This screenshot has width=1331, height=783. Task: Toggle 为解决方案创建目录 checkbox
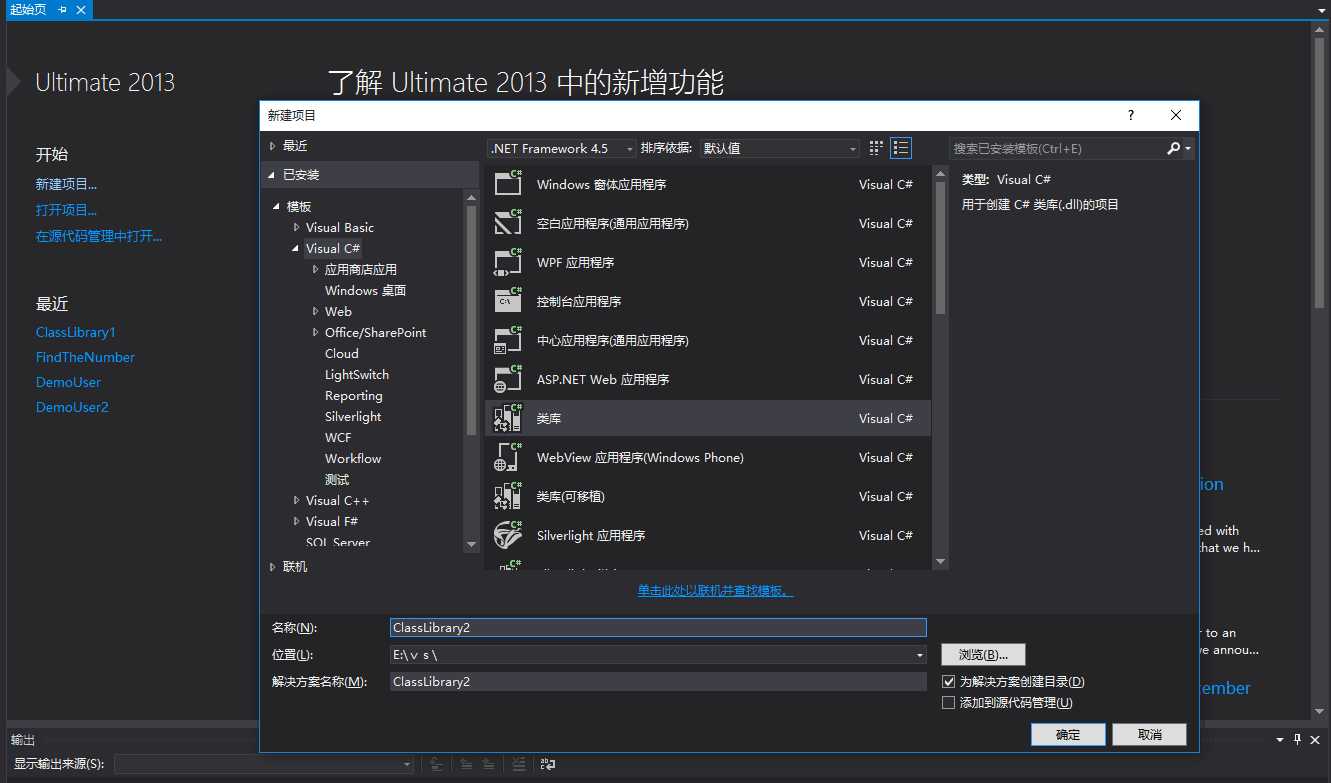point(949,681)
